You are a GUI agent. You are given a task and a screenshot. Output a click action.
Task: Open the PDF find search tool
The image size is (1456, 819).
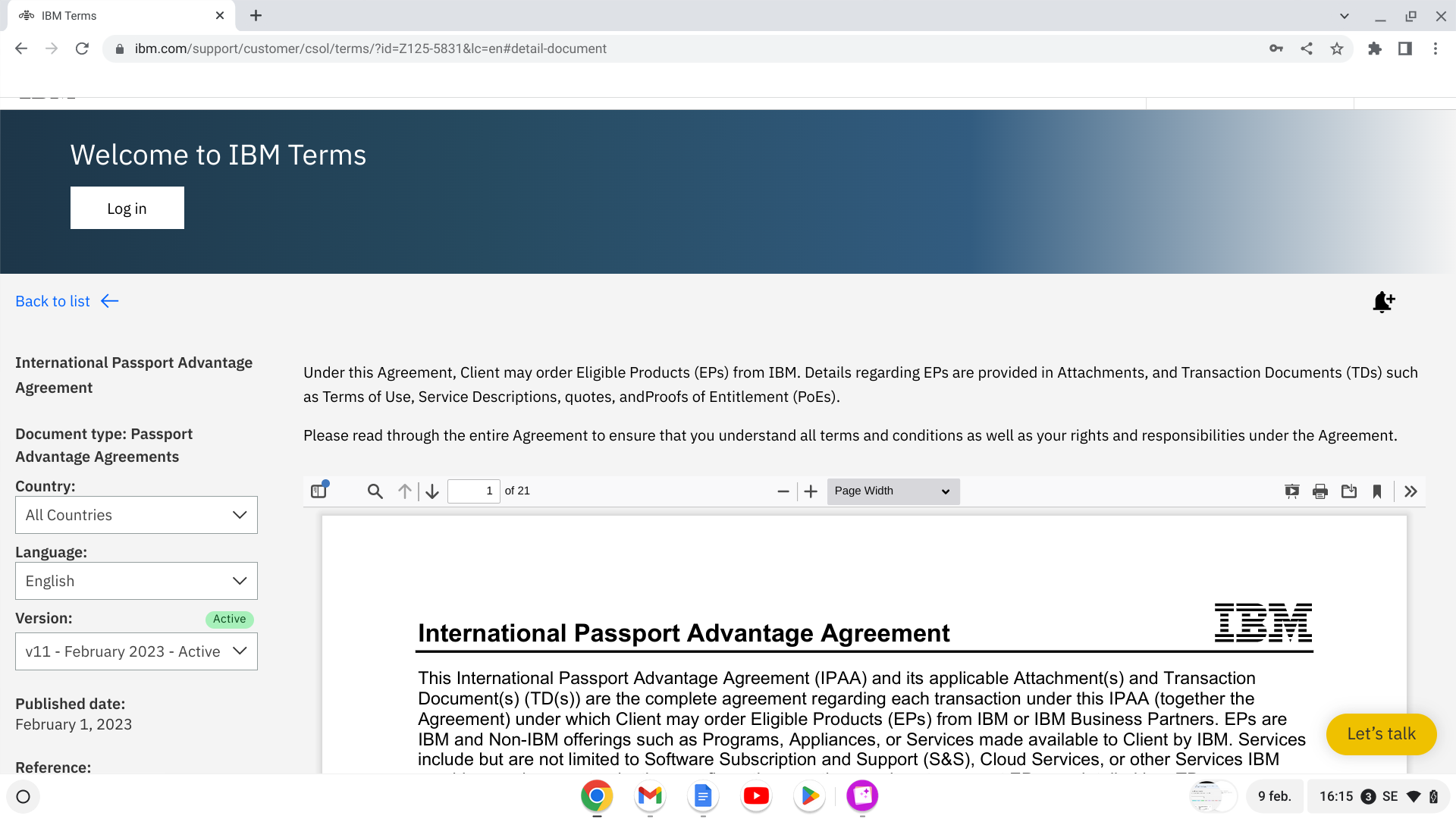click(x=375, y=491)
